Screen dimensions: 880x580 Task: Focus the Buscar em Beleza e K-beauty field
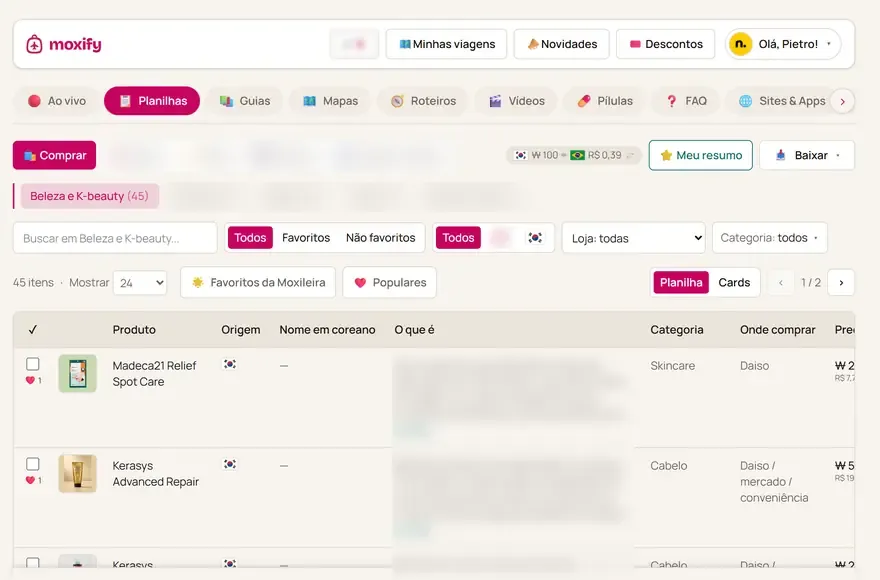tap(115, 238)
